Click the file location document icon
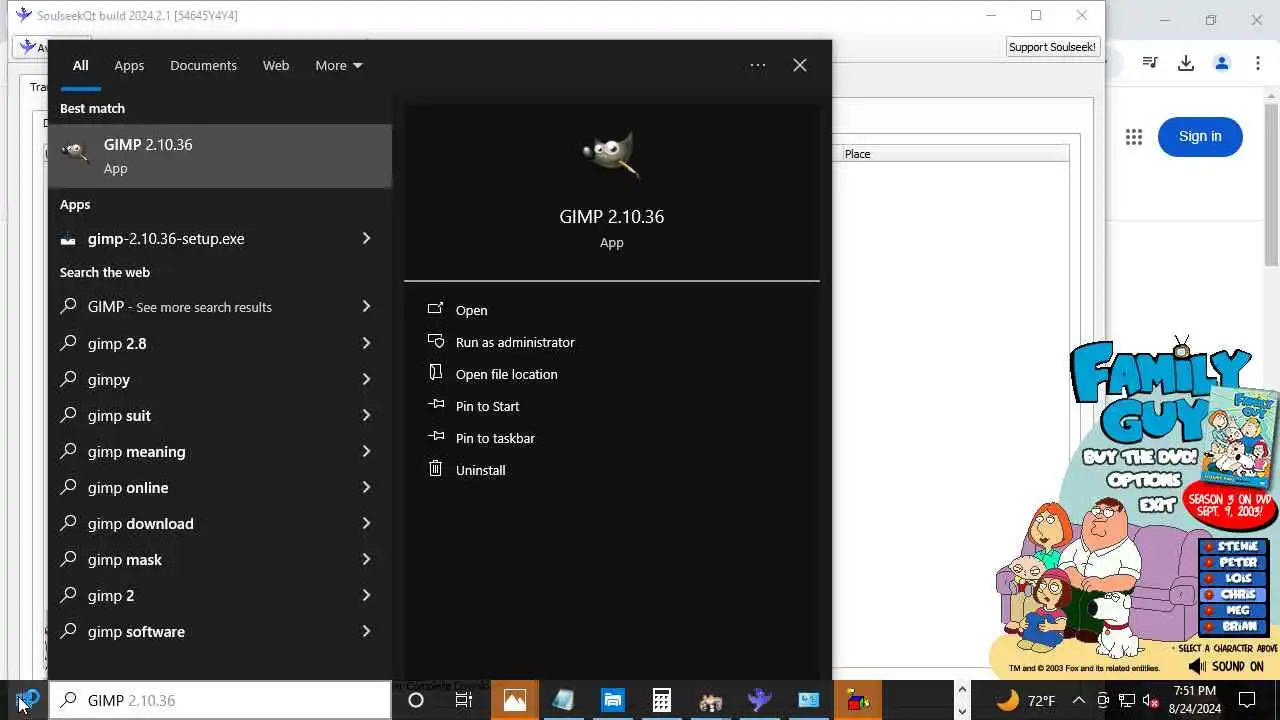Viewport: 1280px width, 720px height. (435, 373)
